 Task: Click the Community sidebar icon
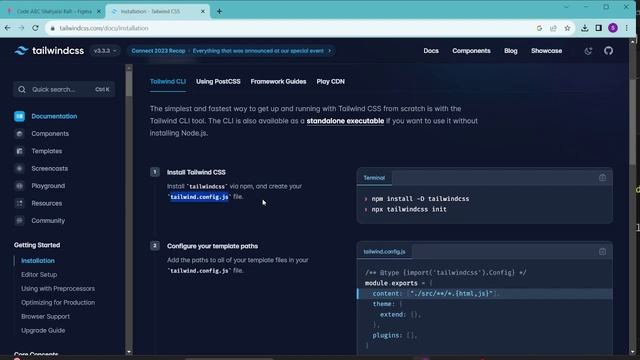19,221
